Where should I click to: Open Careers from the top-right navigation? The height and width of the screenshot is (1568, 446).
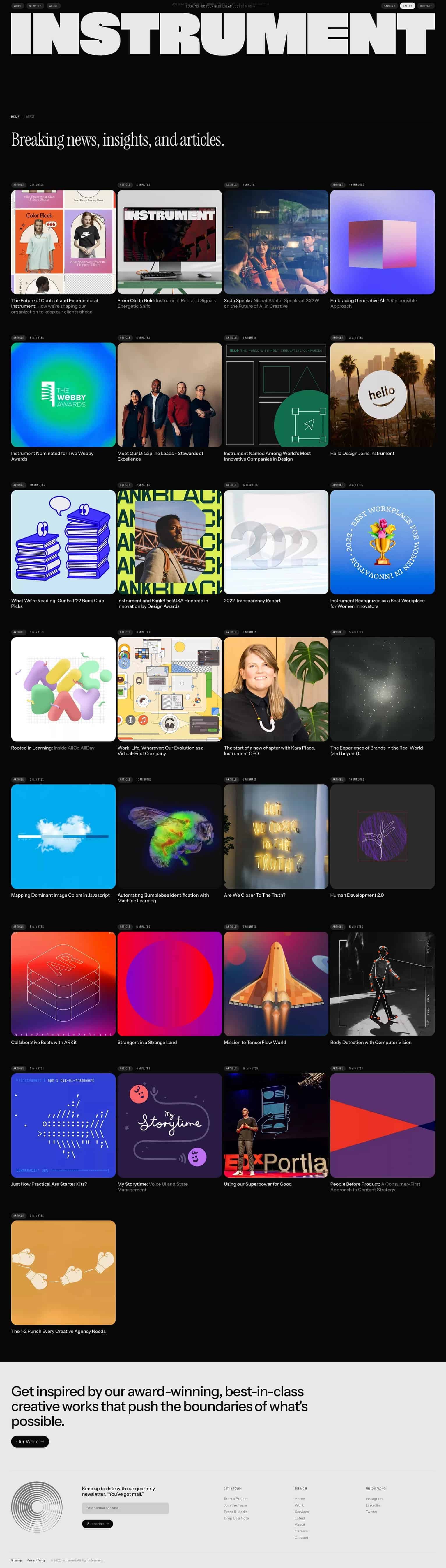click(390, 6)
